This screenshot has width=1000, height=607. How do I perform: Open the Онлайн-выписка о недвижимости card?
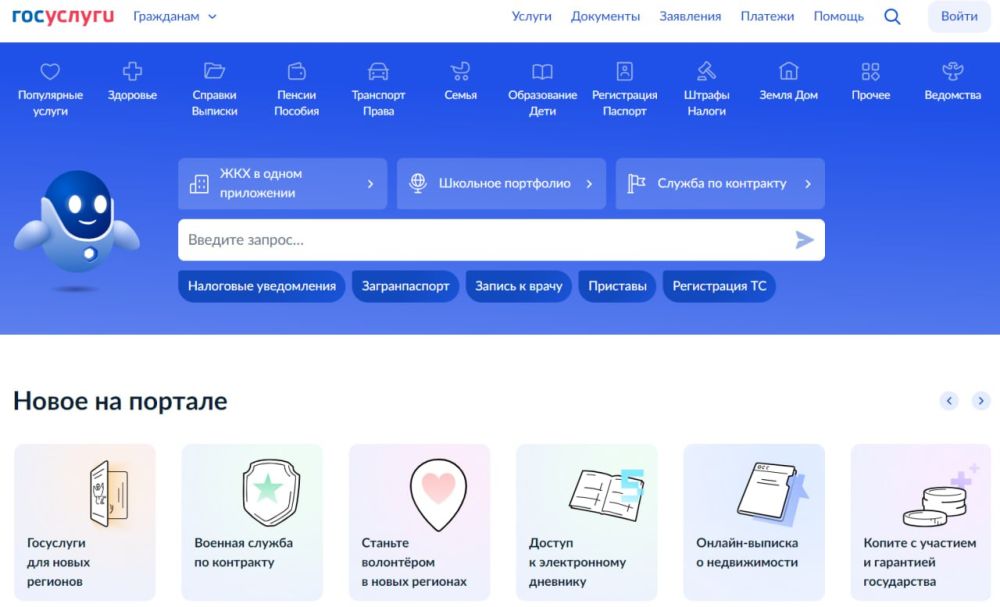753,522
